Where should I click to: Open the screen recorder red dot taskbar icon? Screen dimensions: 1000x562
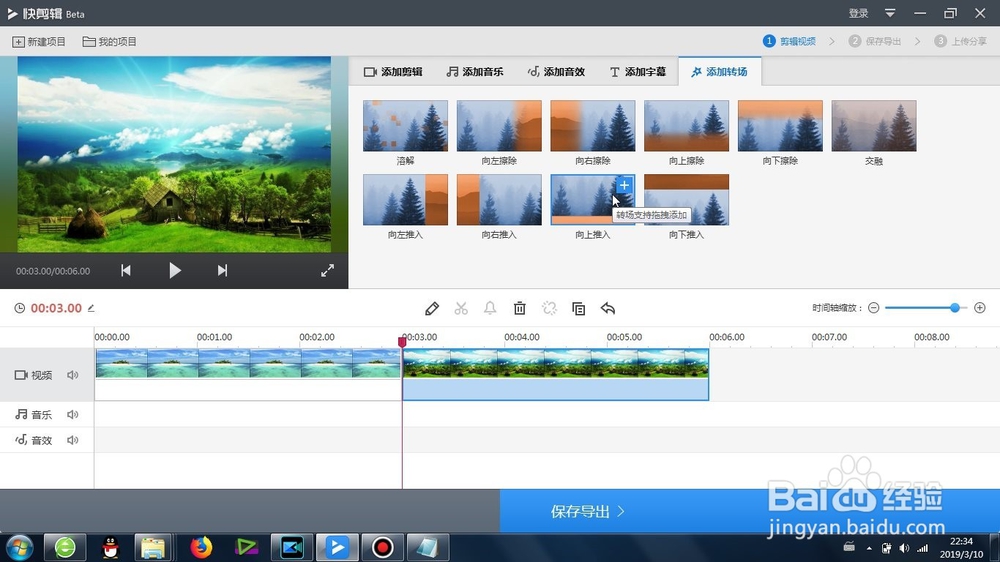click(383, 547)
